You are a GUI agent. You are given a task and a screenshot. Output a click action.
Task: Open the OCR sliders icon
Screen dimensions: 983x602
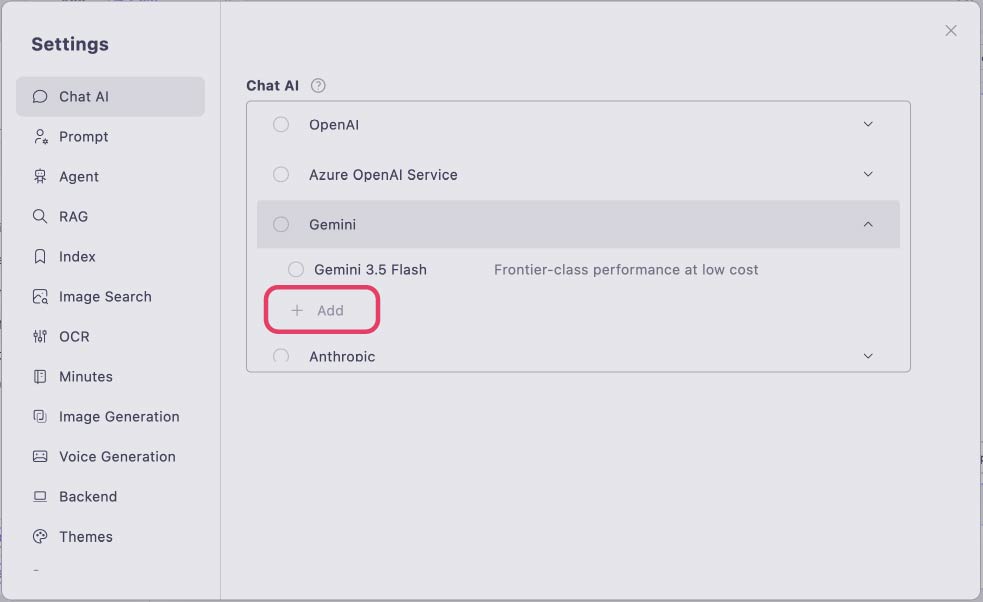[40, 337]
